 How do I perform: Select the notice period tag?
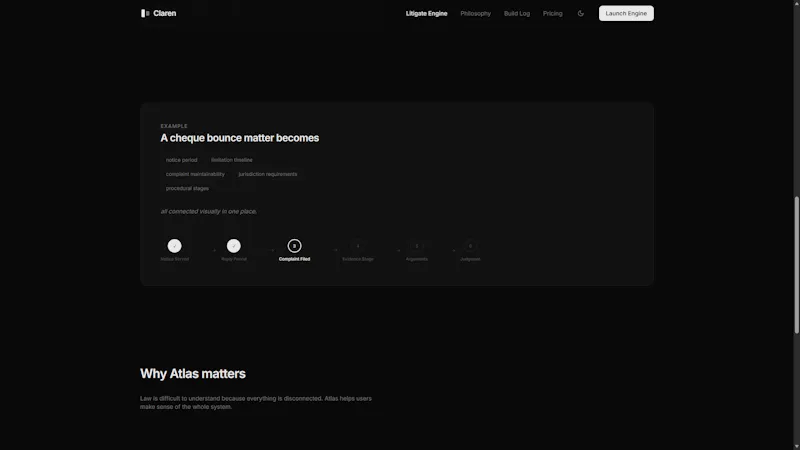(x=181, y=160)
